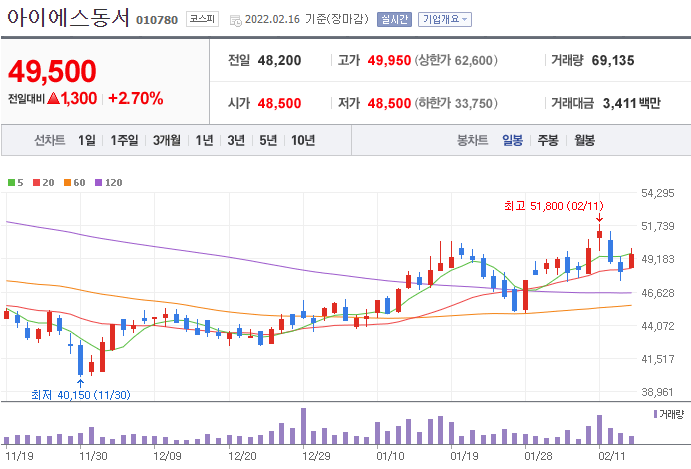Switch to 월봉 monthly candle chart
691x469 pixels.
(x=585, y=140)
